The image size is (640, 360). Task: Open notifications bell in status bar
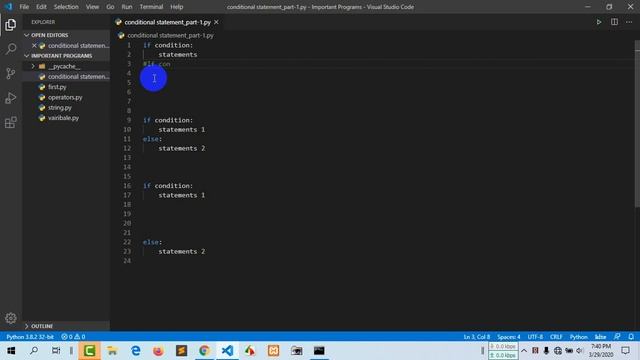pyautogui.click(x=631, y=337)
